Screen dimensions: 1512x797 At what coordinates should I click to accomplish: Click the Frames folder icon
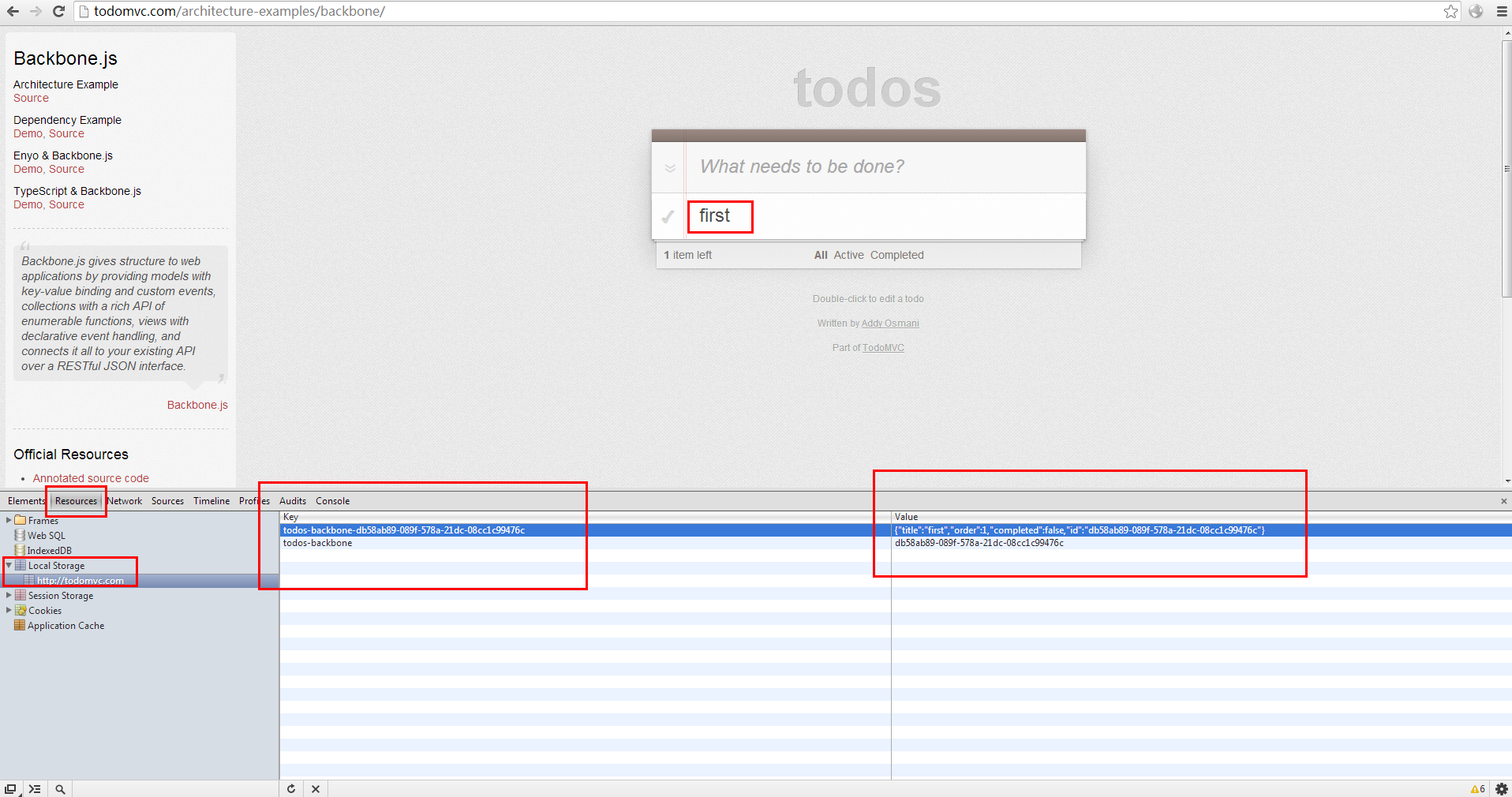click(x=21, y=520)
